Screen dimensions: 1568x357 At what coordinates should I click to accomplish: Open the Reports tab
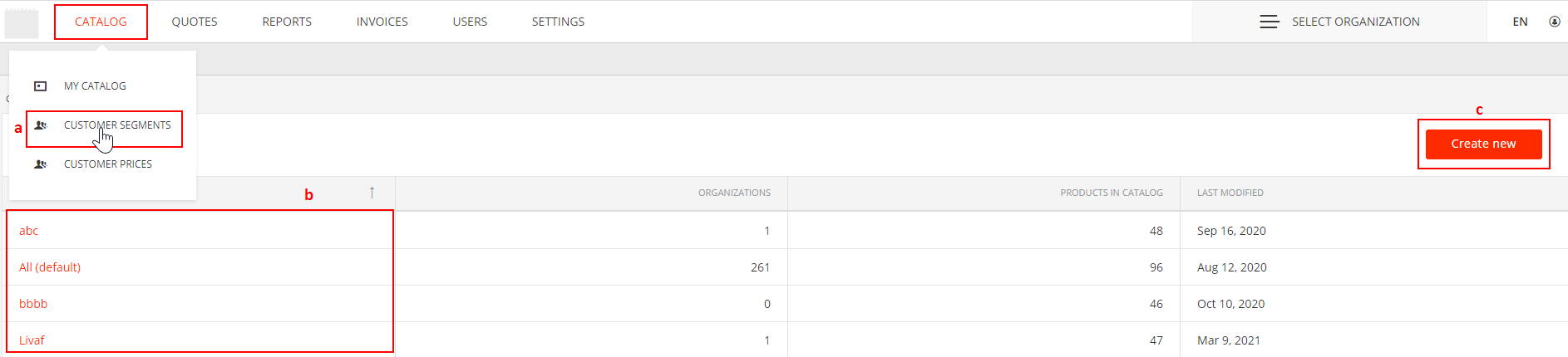[287, 22]
